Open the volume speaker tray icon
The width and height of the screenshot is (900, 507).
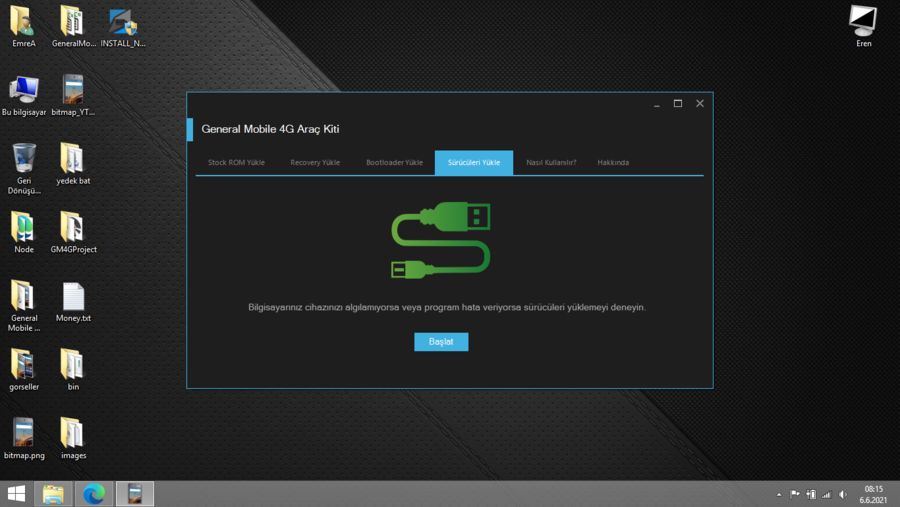(x=842, y=494)
